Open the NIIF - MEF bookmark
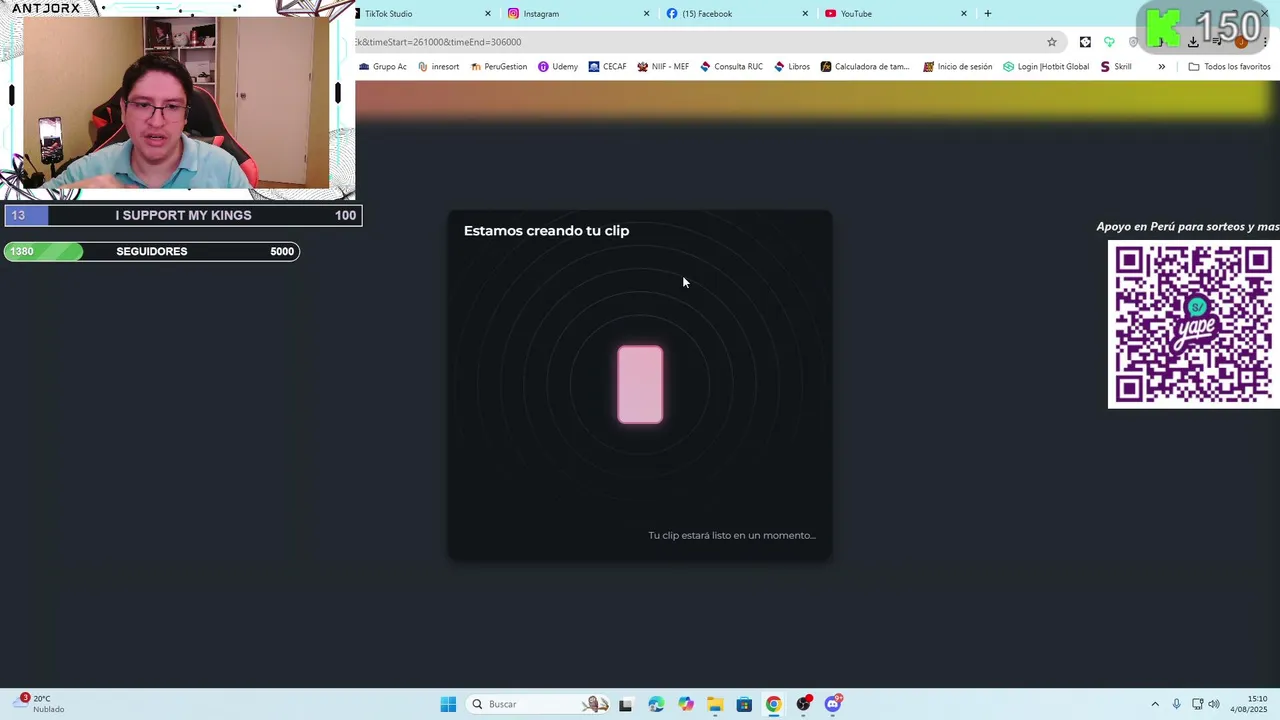The image size is (1280, 720). pos(663,67)
